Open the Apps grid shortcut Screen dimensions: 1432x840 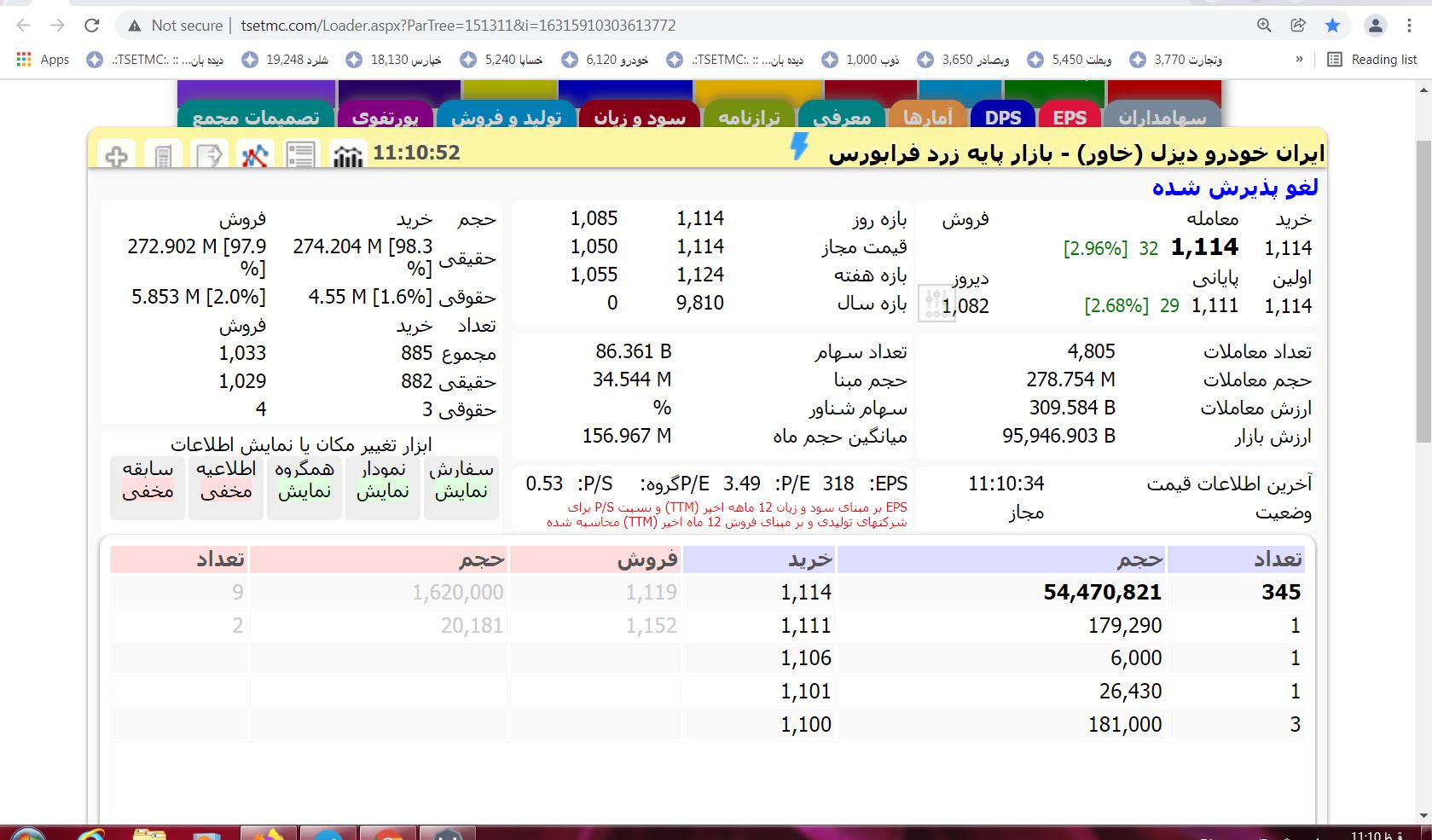[x=43, y=60]
